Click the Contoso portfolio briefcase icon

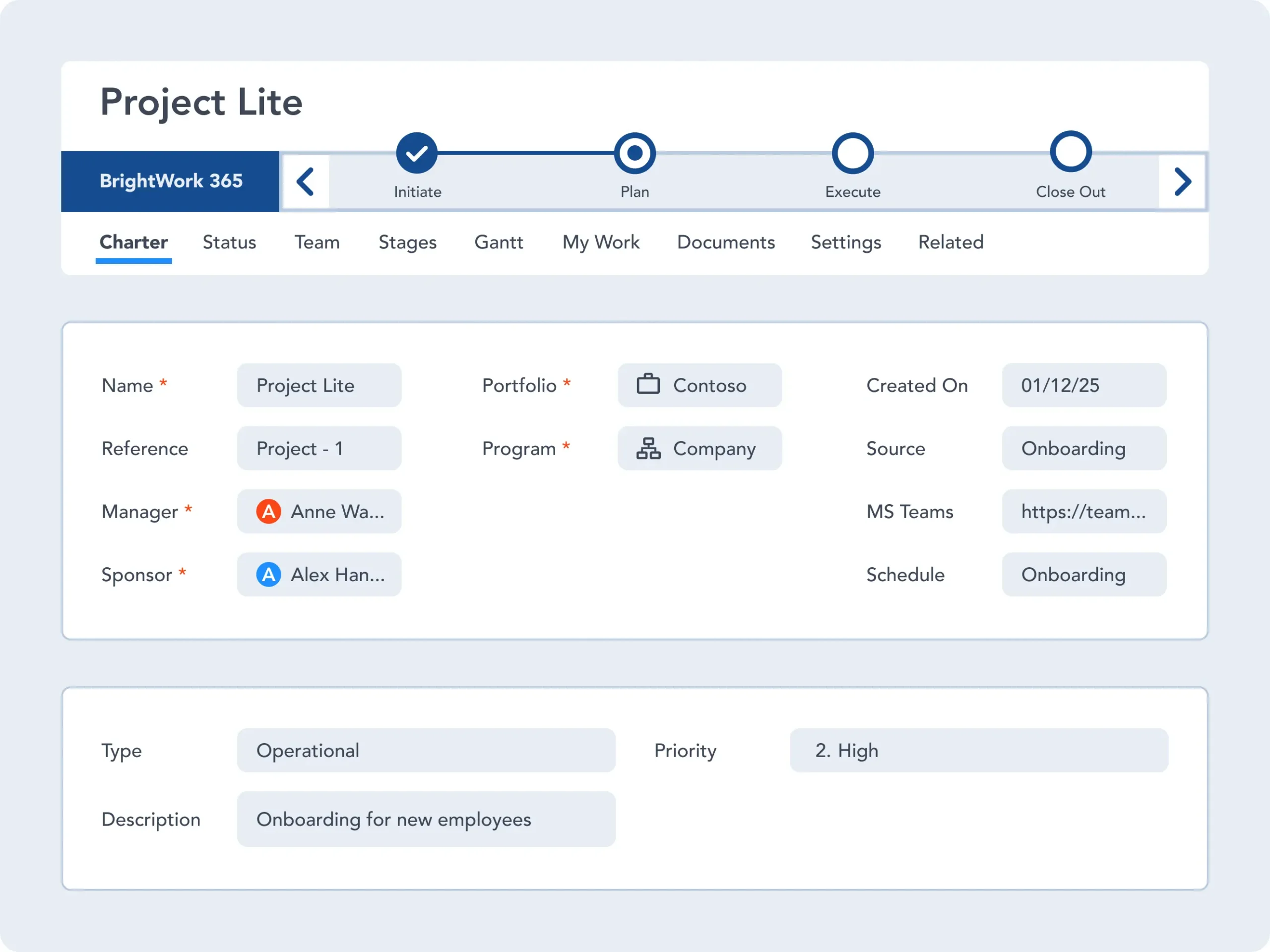(x=647, y=384)
